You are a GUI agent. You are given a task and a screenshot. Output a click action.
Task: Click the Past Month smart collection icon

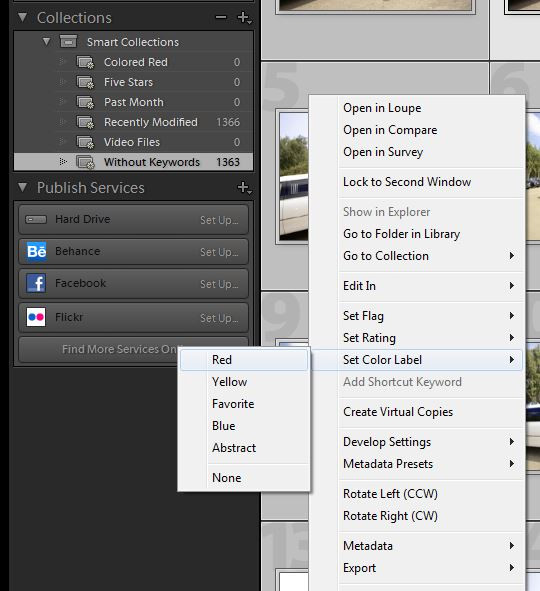[x=85, y=102]
